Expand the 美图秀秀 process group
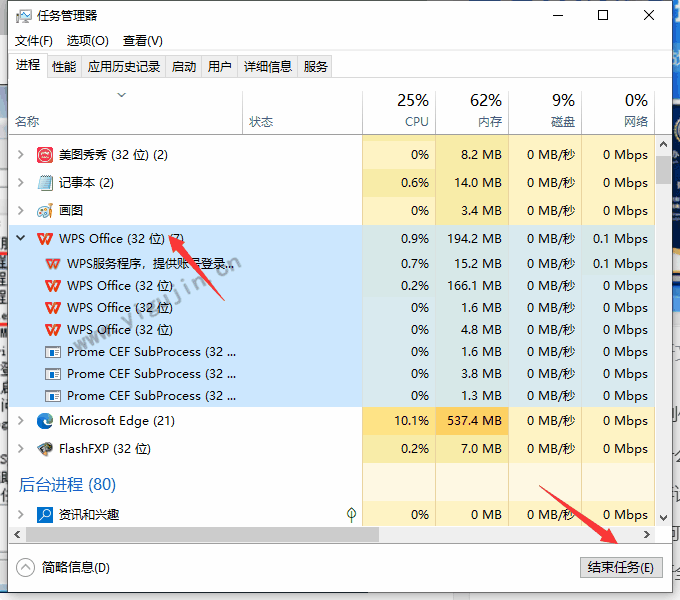 point(20,154)
